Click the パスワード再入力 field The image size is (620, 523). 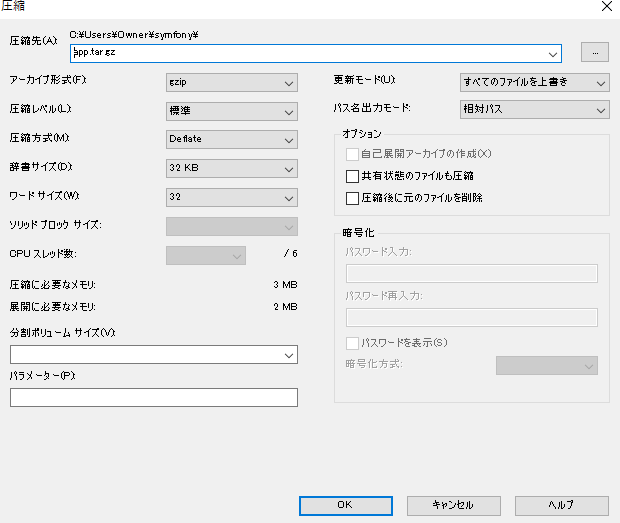[x=472, y=317]
